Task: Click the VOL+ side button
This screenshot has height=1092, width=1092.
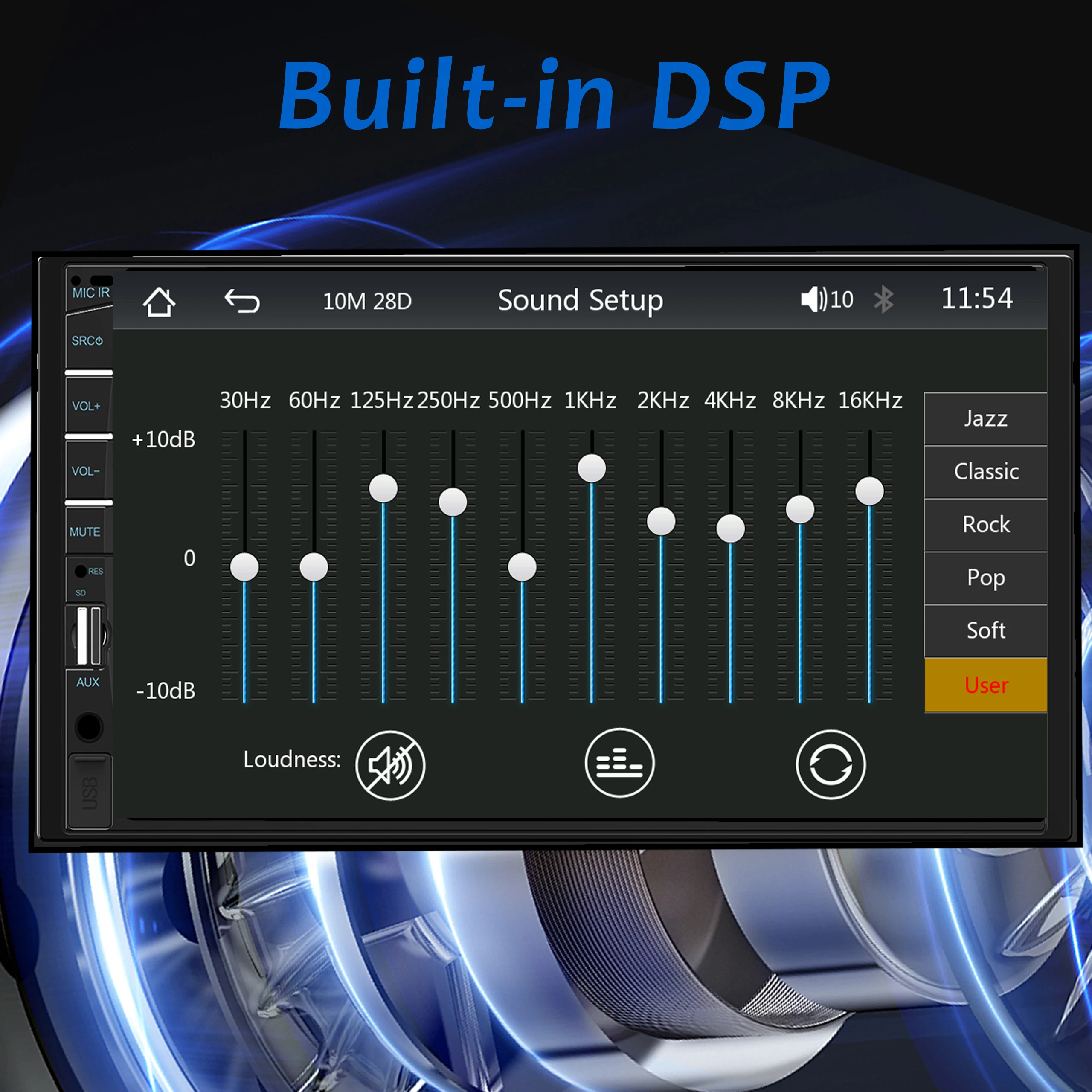Action: pyautogui.click(x=88, y=405)
